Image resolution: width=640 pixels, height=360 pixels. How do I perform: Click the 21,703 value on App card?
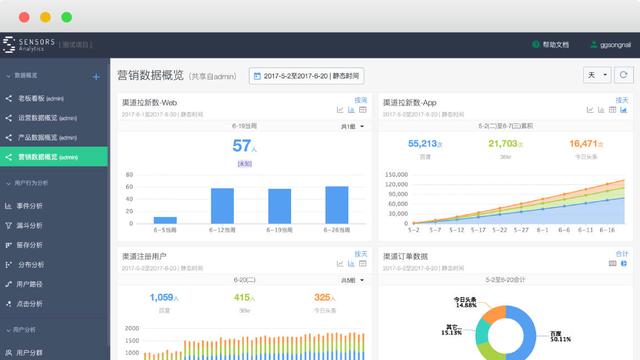[x=505, y=144]
